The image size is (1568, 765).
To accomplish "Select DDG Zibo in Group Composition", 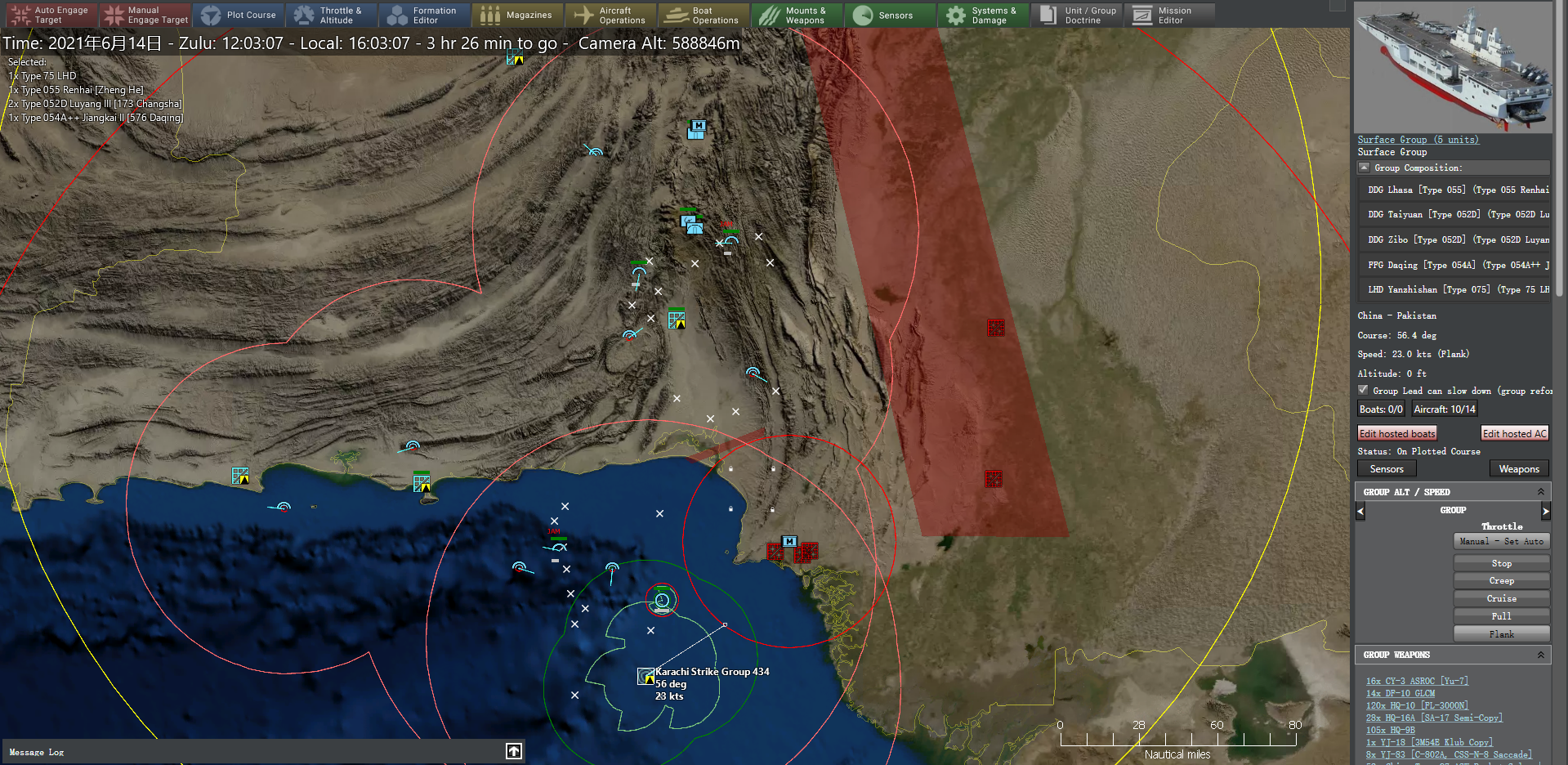I will coord(1454,240).
